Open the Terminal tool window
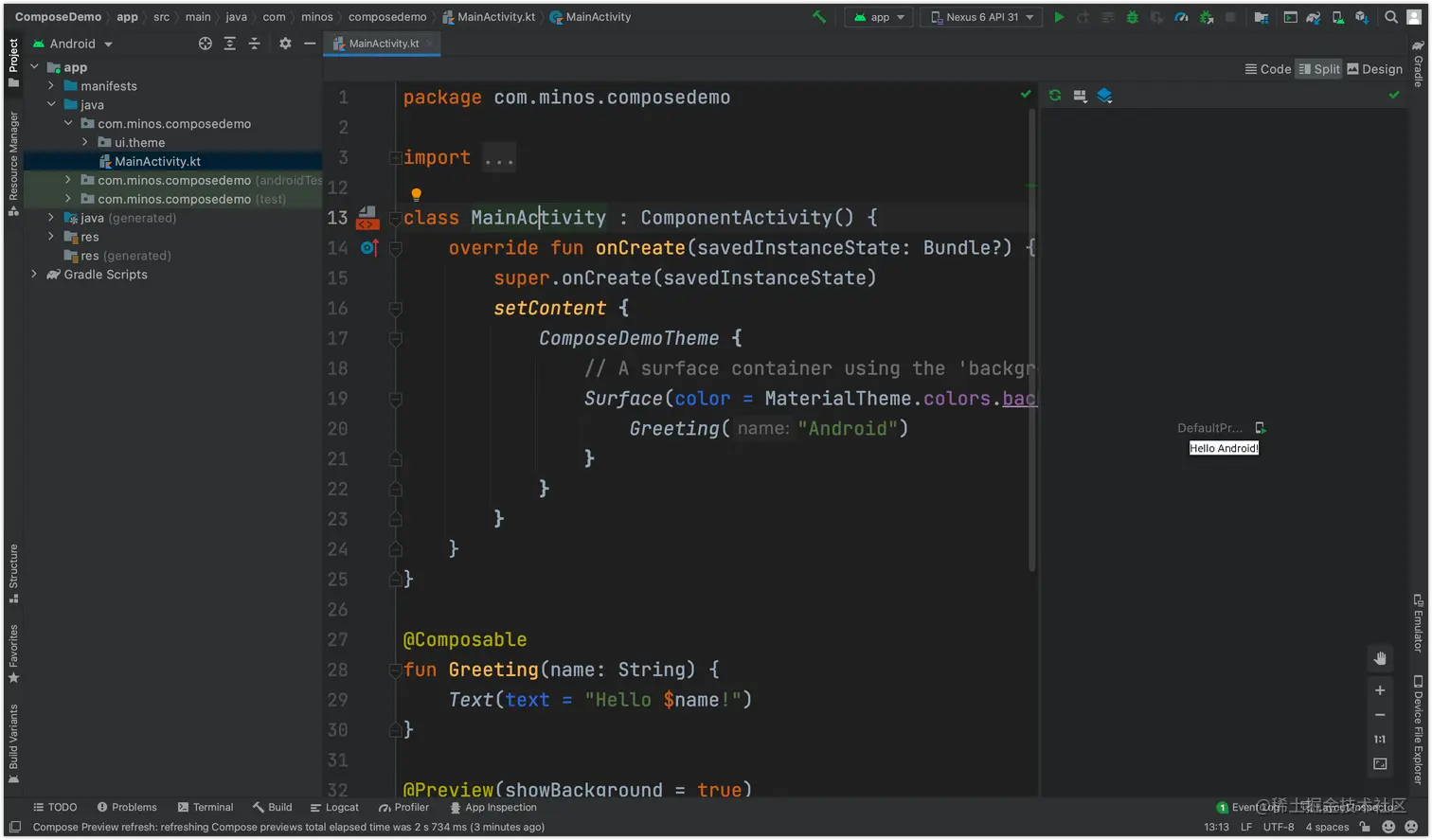This screenshot has height=840, width=1432. [205, 808]
